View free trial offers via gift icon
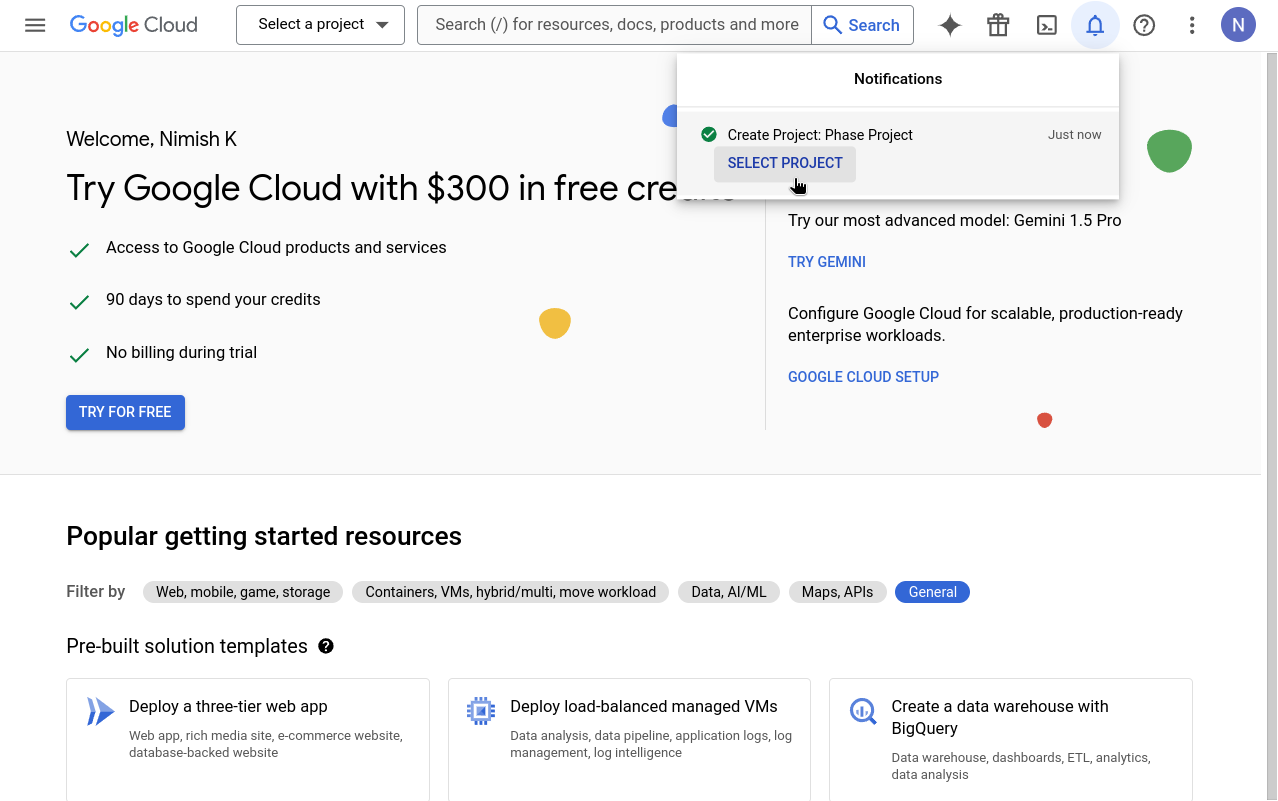1278x801 pixels. tap(998, 25)
